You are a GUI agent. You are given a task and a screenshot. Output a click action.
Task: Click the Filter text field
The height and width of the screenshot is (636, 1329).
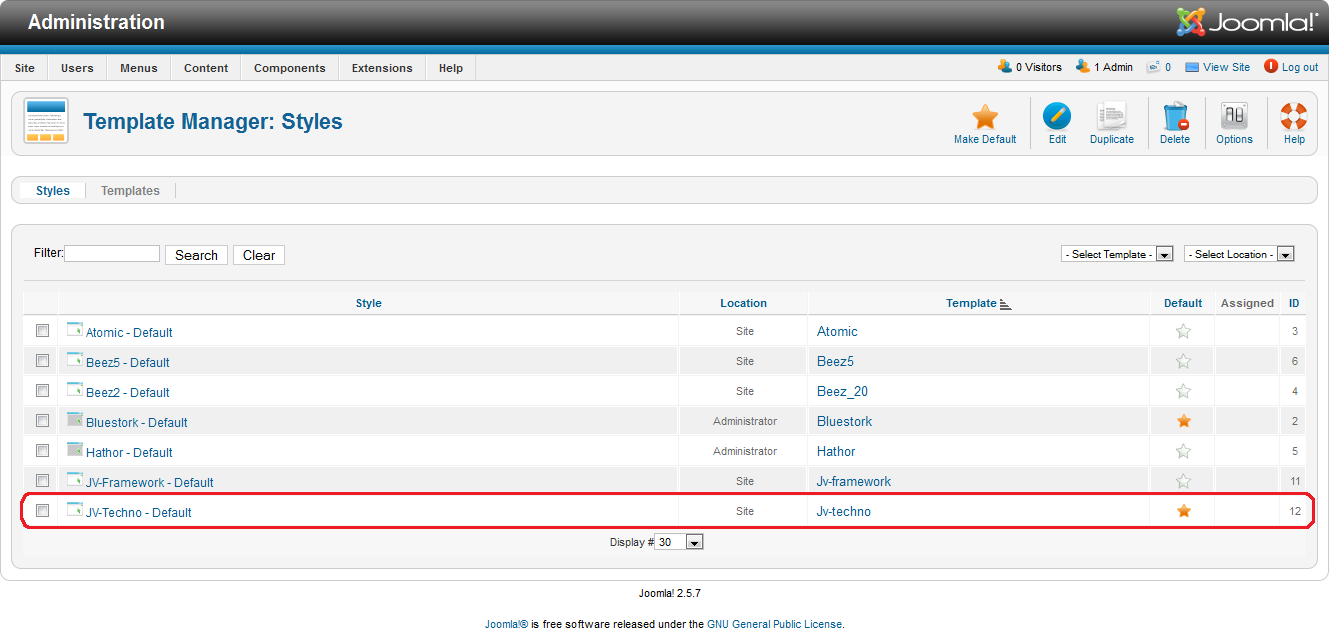click(x=112, y=254)
